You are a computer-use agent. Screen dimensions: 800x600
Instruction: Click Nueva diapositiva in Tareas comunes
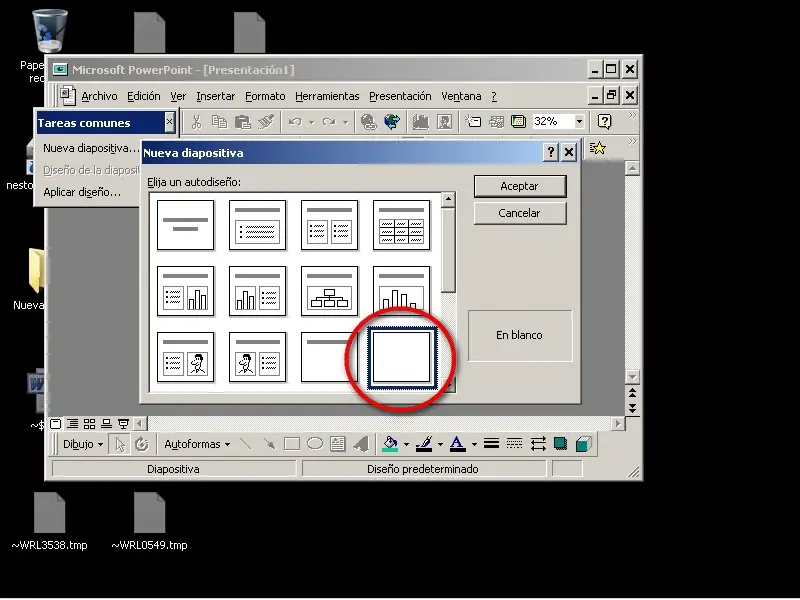[90, 148]
